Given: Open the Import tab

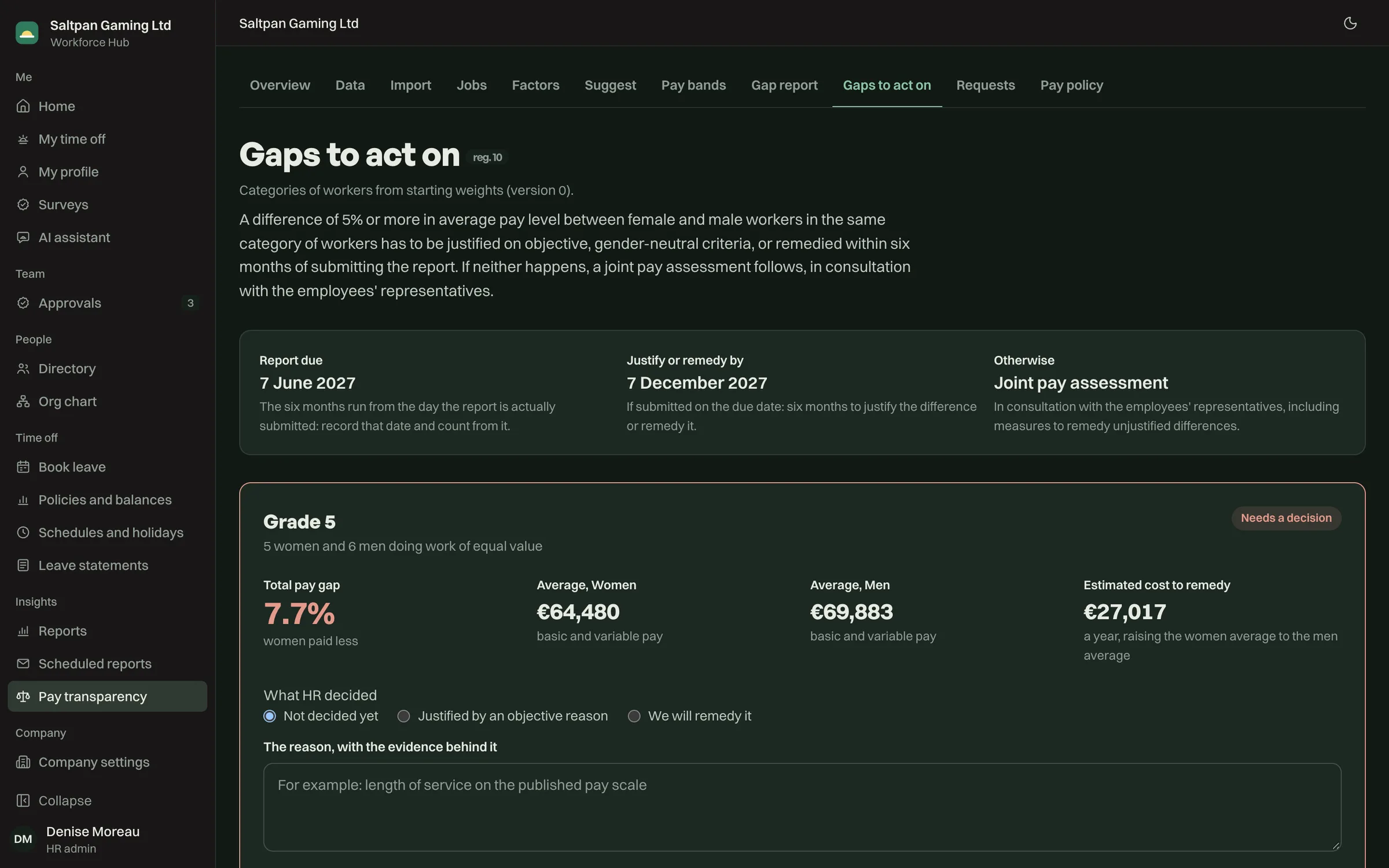Looking at the screenshot, I should click(x=410, y=85).
